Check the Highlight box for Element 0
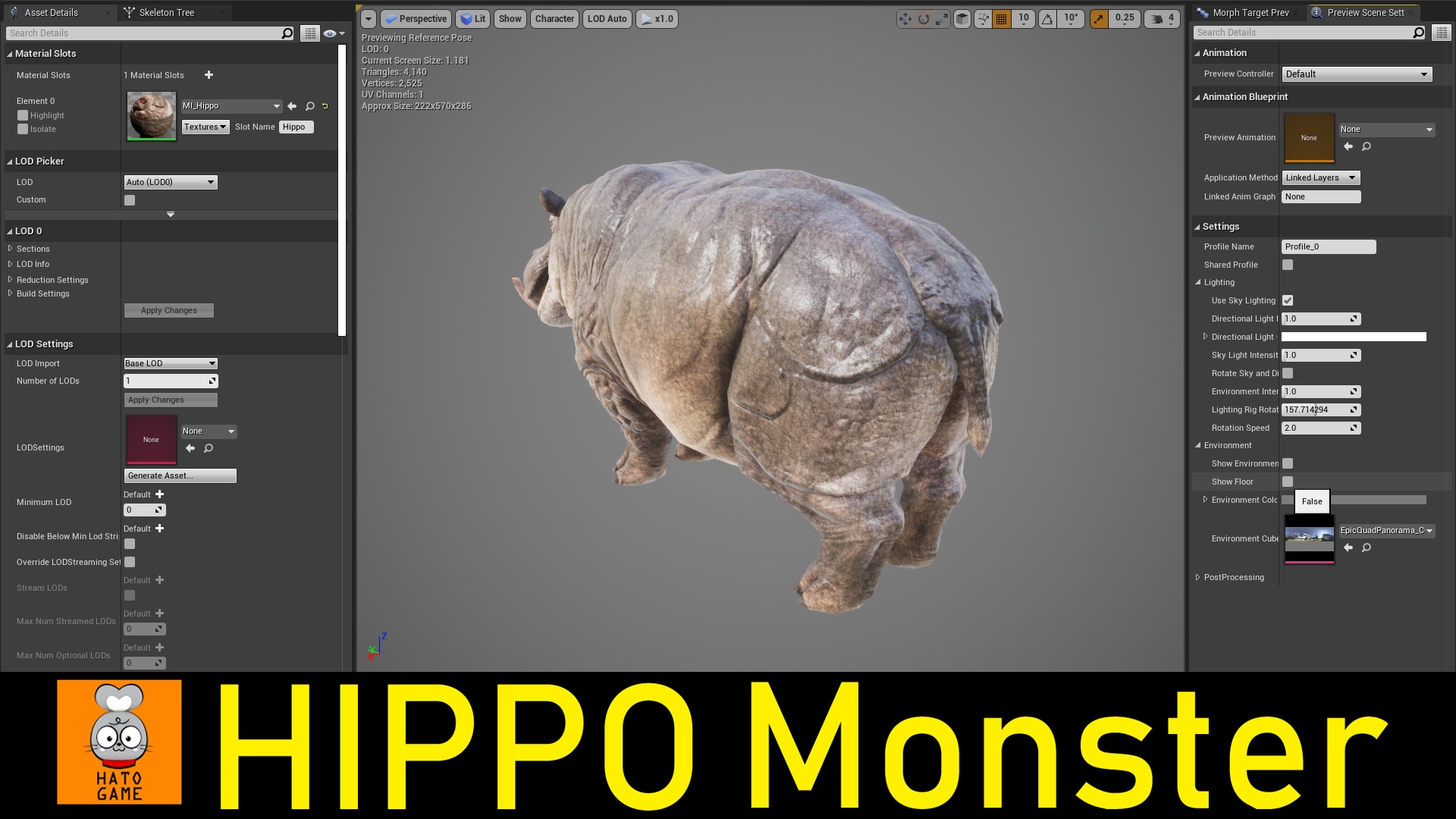The image size is (1456, 819). click(x=23, y=115)
